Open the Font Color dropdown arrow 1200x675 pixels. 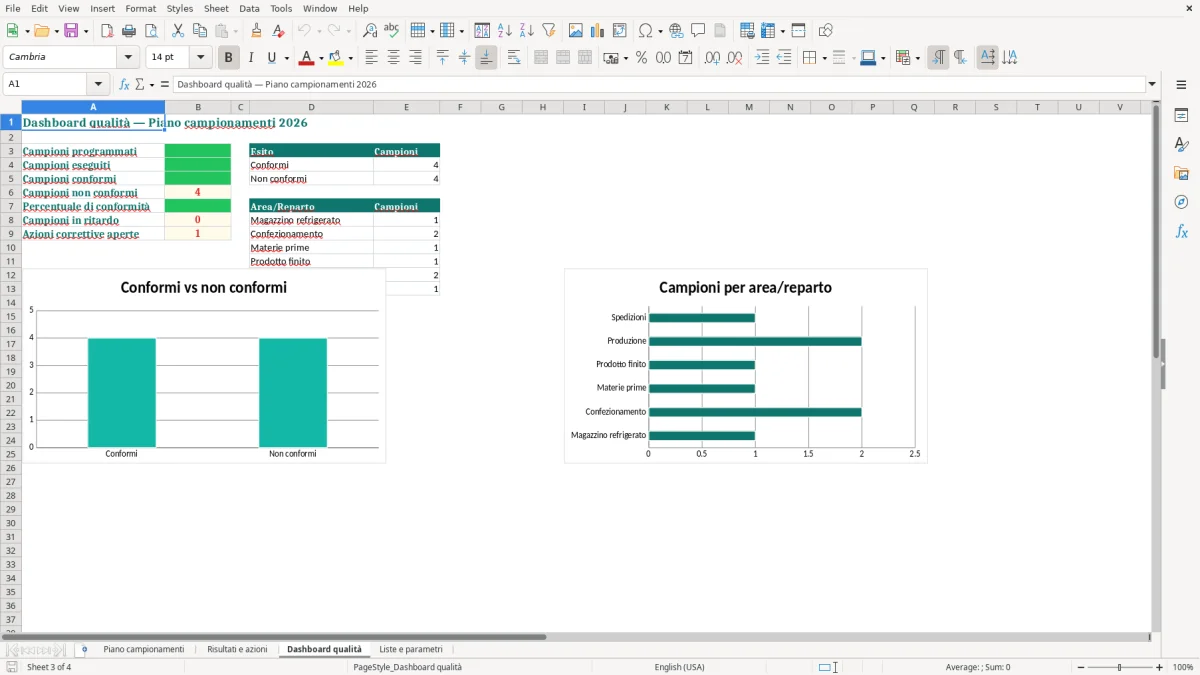tap(320, 58)
